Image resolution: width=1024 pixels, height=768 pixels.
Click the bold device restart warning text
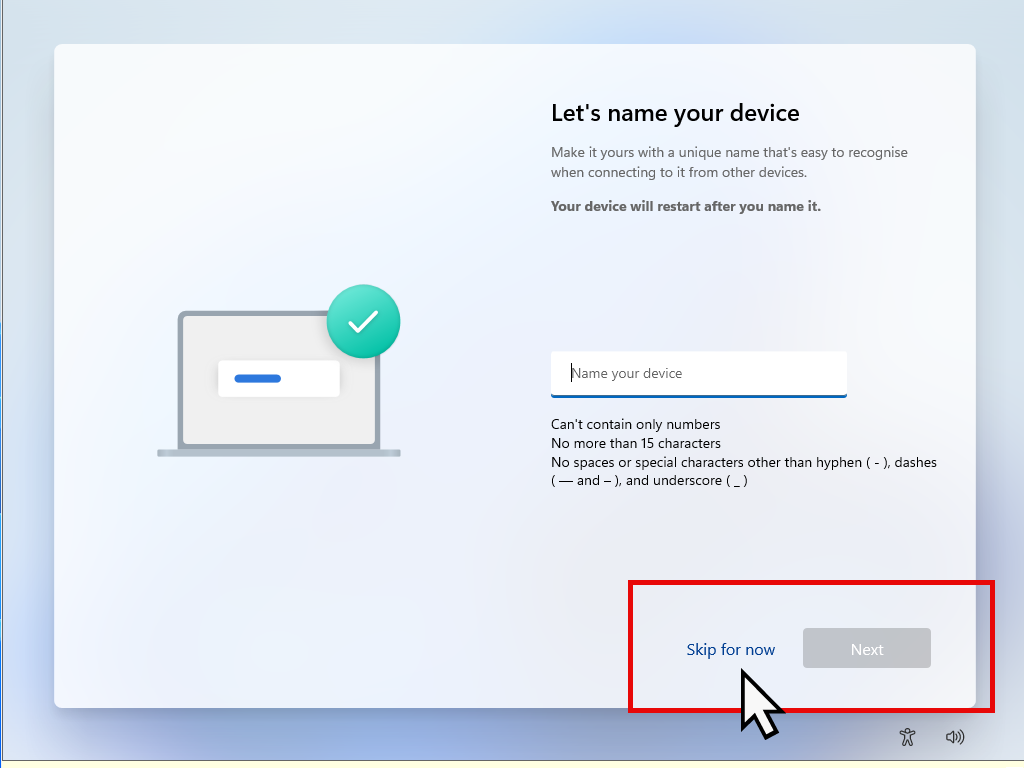[685, 207]
